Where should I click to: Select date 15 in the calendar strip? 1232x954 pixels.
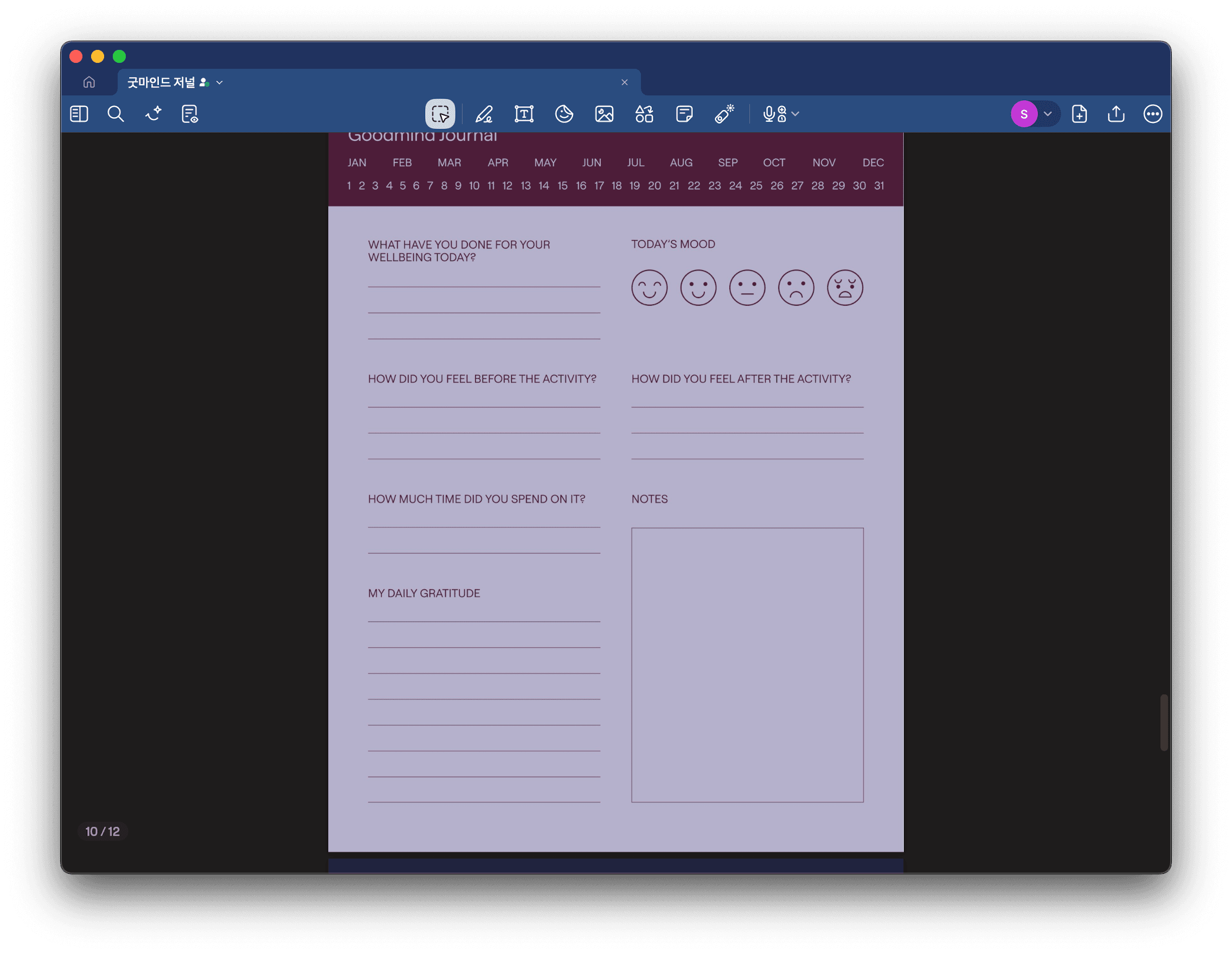562,185
